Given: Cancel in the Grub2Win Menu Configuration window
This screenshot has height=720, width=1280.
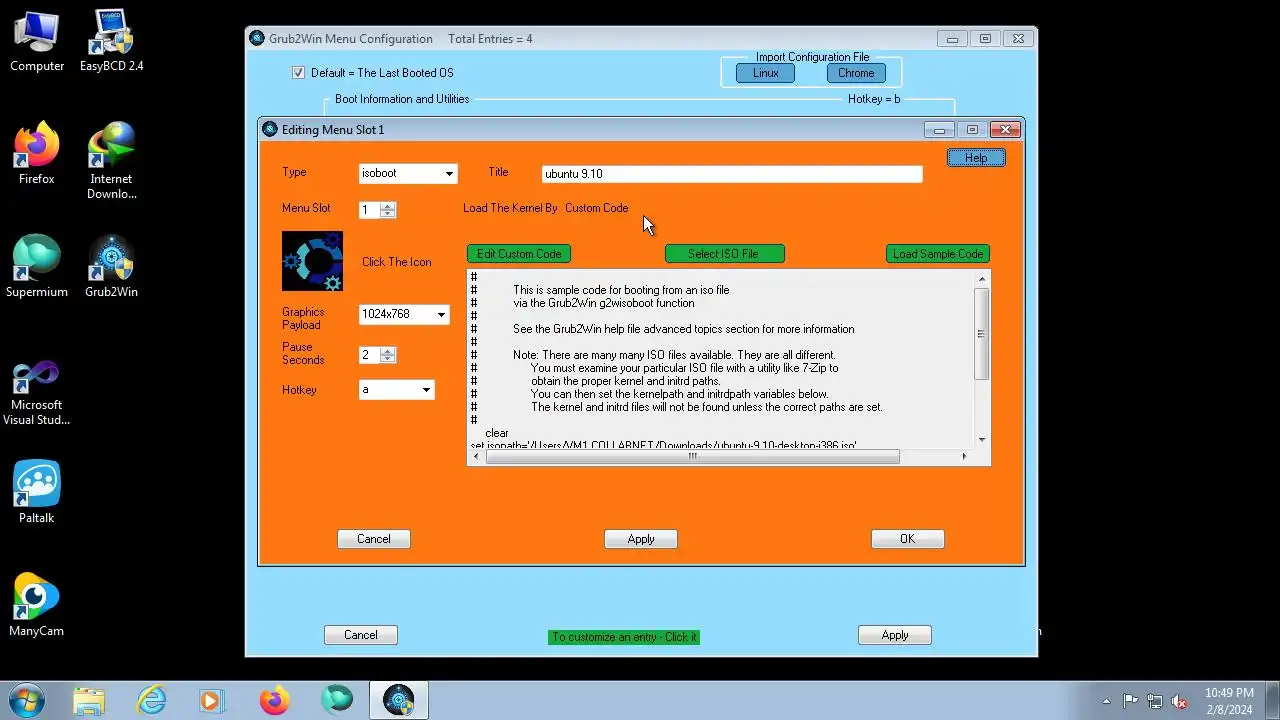Looking at the screenshot, I should [x=361, y=635].
